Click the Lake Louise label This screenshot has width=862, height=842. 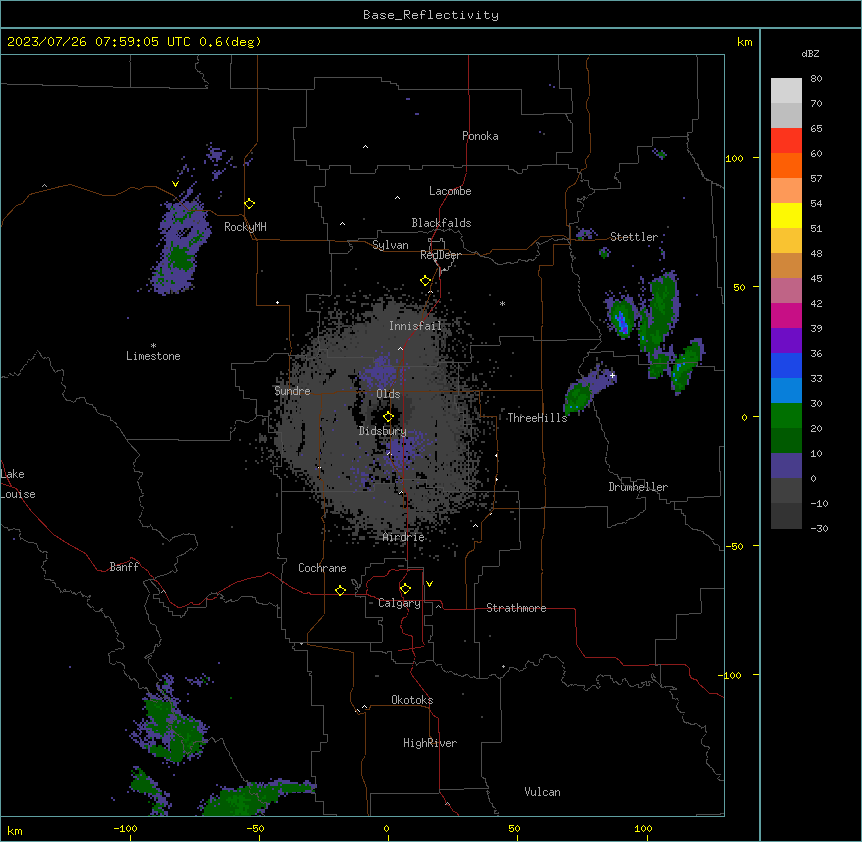click(16, 484)
